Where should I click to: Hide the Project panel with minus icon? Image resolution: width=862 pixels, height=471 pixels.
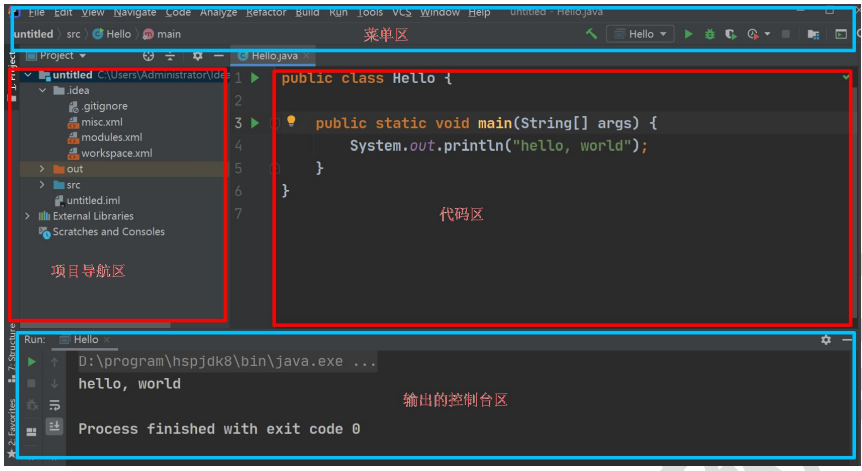pyautogui.click(x=219, y=56)
